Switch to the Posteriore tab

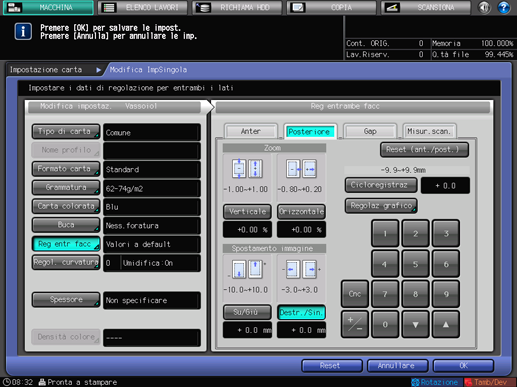coord(310,131)
